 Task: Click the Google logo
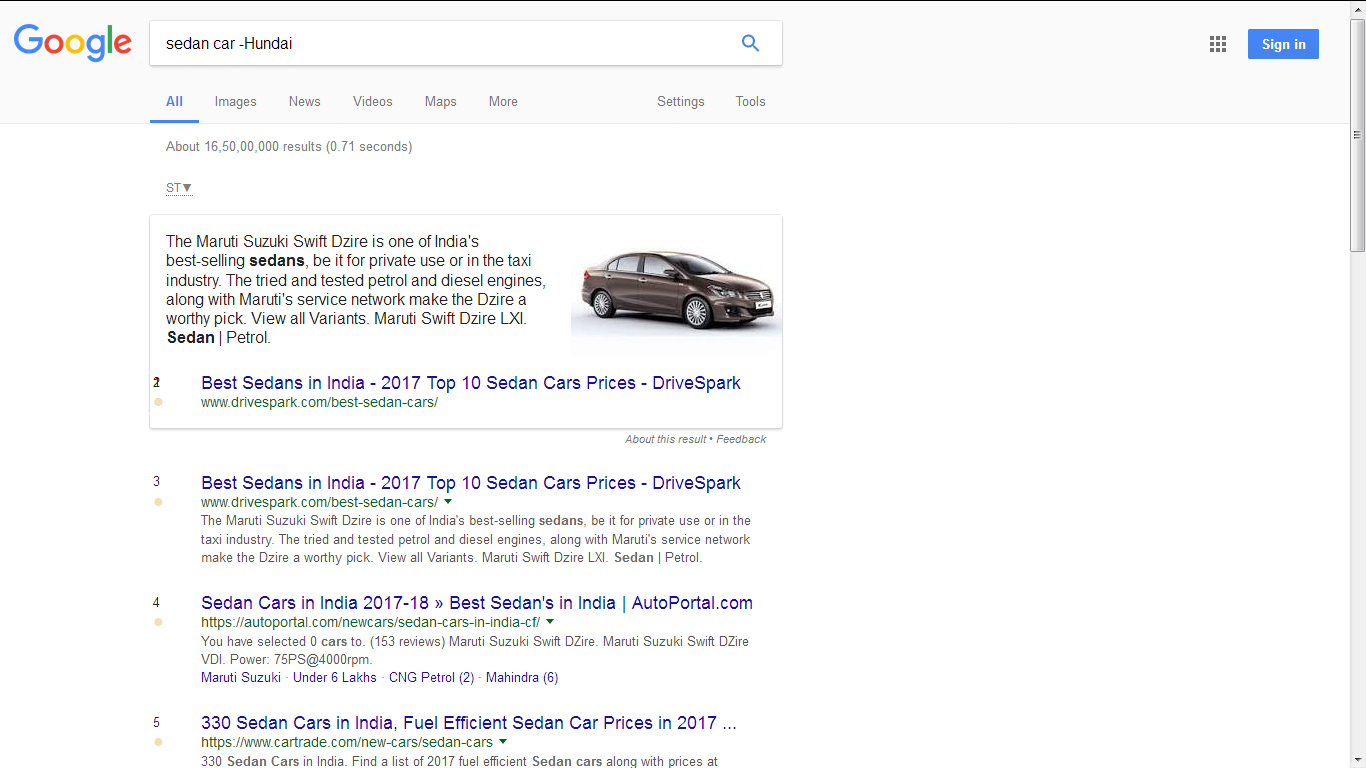[72, 42]
